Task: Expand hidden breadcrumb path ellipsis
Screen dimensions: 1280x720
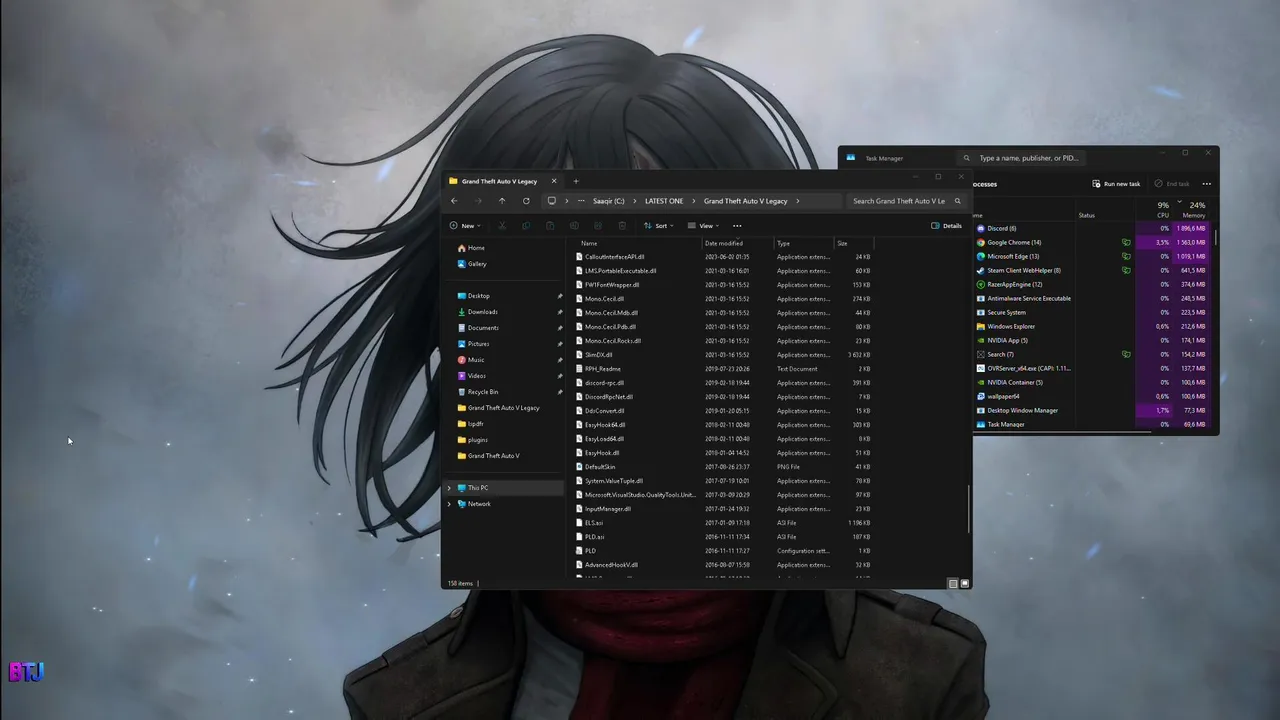Action: click(x=581, y=201)
